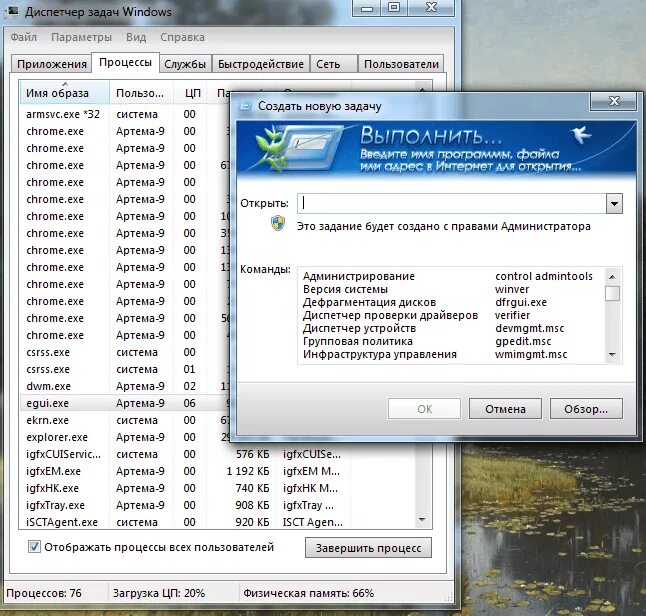
Task: Select the igfxEM.exe process row
Action: [218, 471]
